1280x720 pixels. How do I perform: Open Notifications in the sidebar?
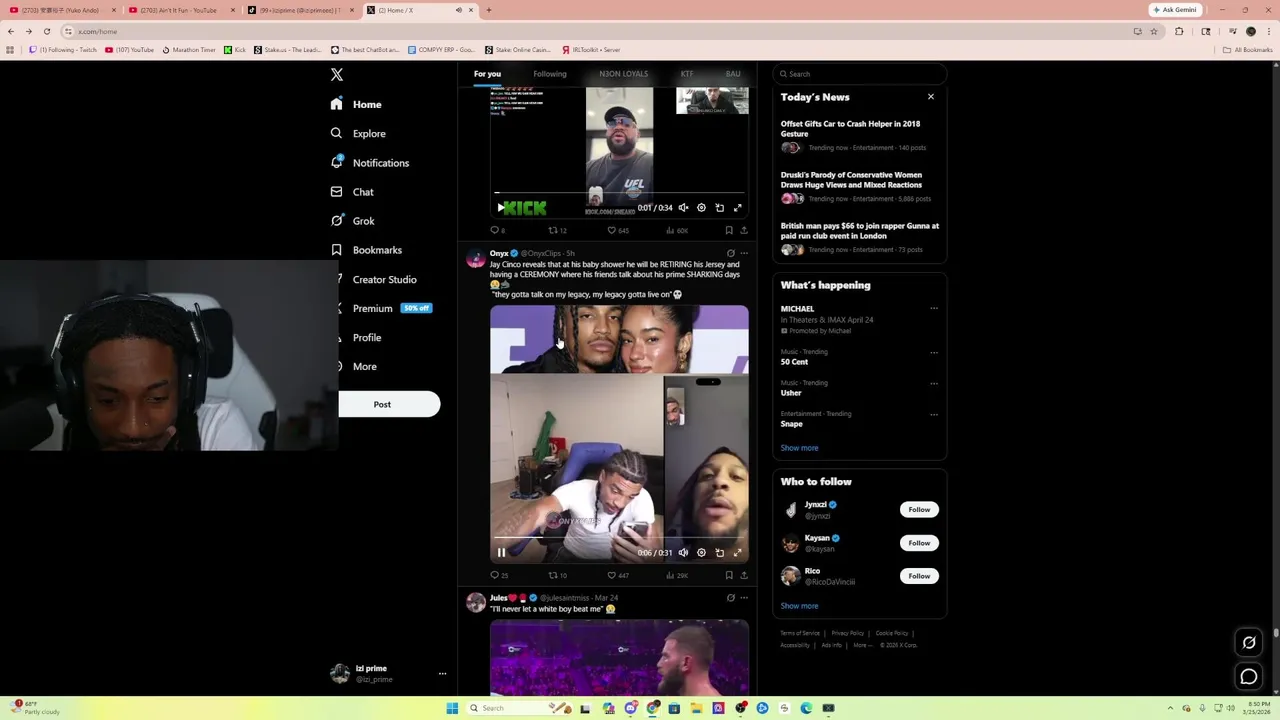(370, 163)
